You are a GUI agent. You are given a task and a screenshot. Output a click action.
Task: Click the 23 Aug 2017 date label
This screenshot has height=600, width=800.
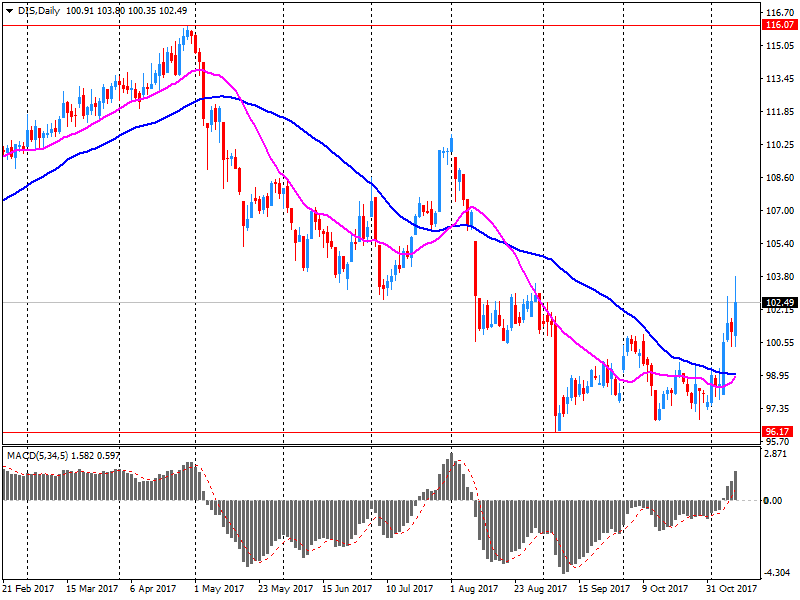pyautogui.click(x=540, y=589)
